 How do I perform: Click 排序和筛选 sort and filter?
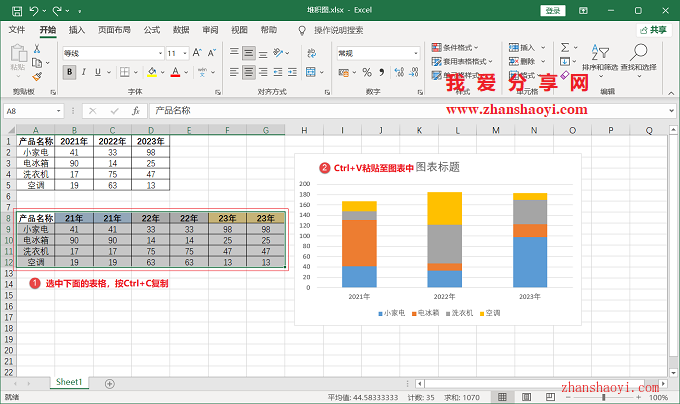tap(600, 59)
